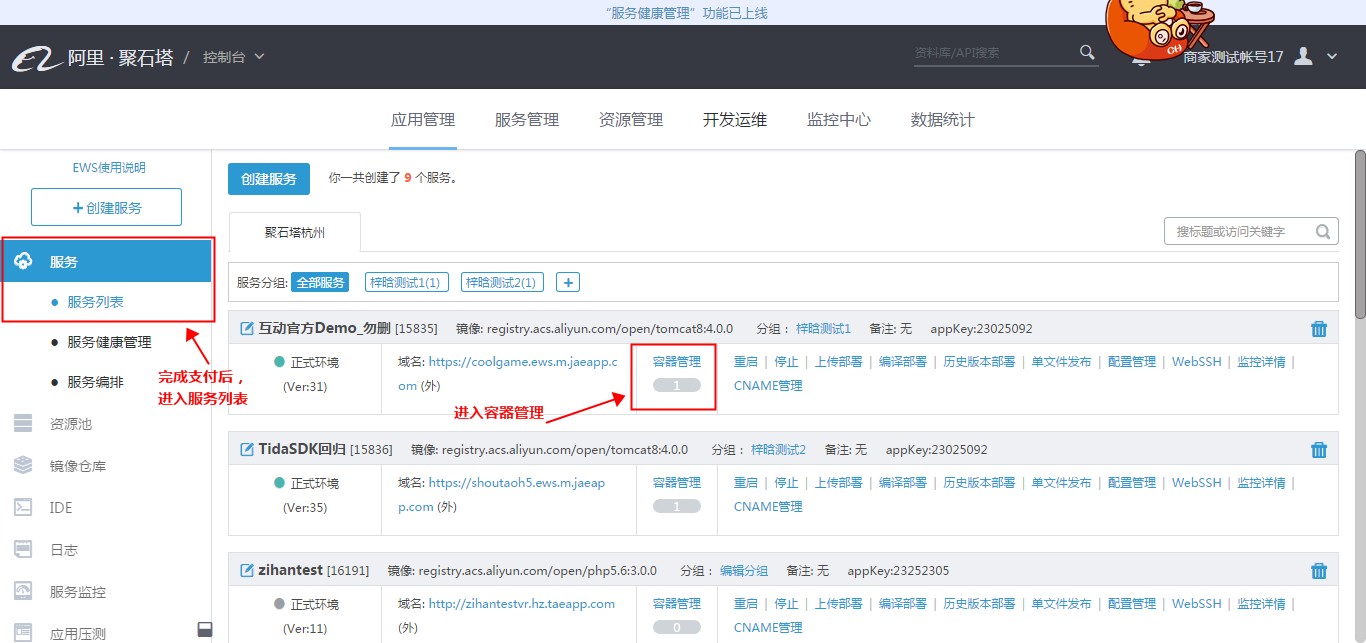Image resolution: width=1366 pixels, height=643 pixels.
Task: Edit name icon for TidaSDK回归
Action: tap(247, 449)
